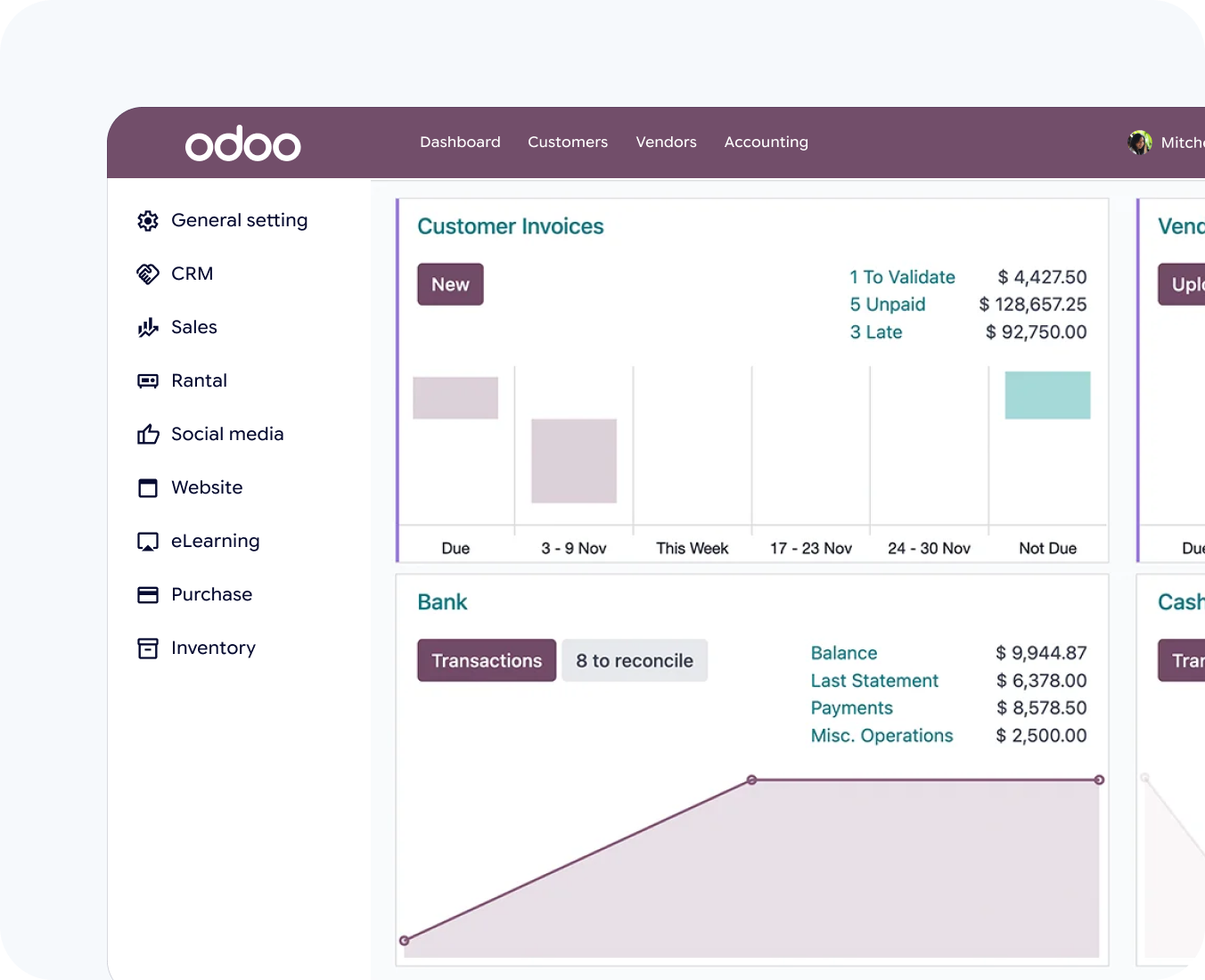Open the Accounting menu
The width and height of the screenshot is (1205, 980).
pyautogui.click(x=766, y=143)
